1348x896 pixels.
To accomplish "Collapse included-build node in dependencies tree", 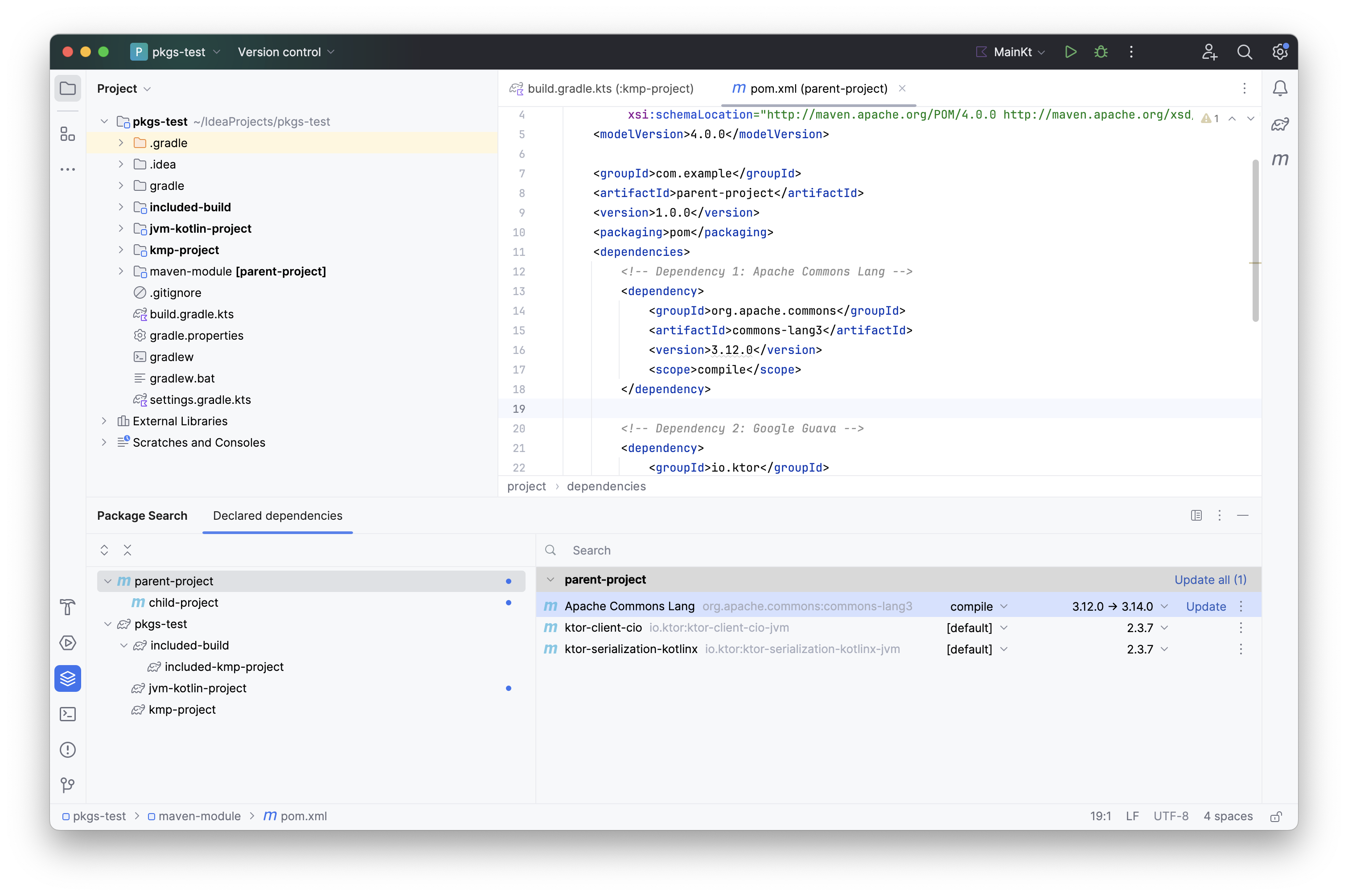I will [123, 645].
